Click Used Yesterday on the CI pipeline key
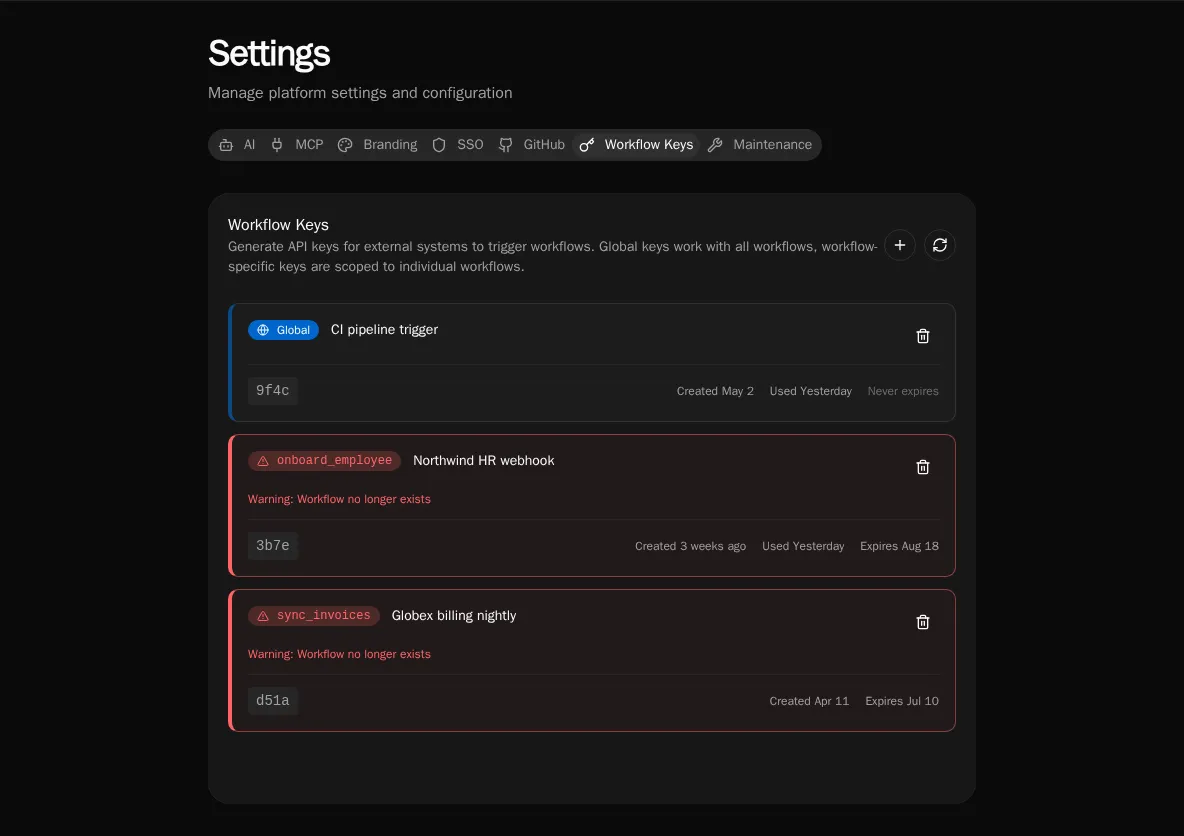1184x836 pixels. [810, 391]
